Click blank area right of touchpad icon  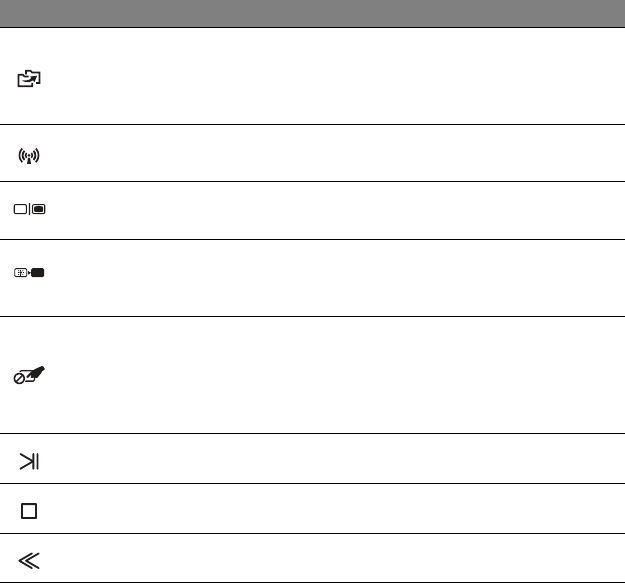(340, 375)
